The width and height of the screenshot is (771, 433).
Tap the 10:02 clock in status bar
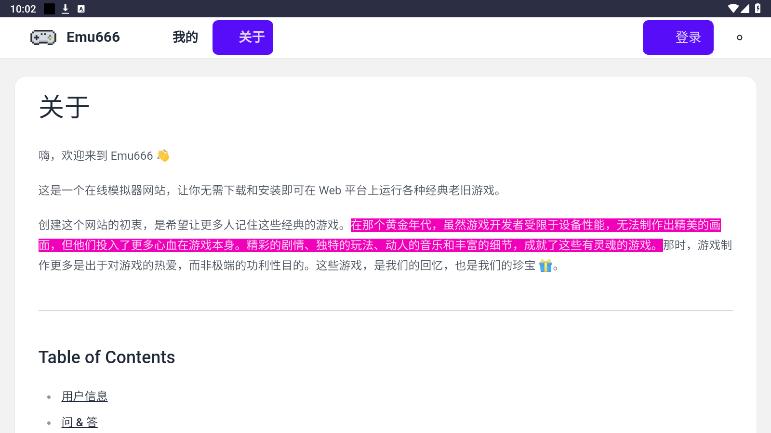(x=23, y=9)
